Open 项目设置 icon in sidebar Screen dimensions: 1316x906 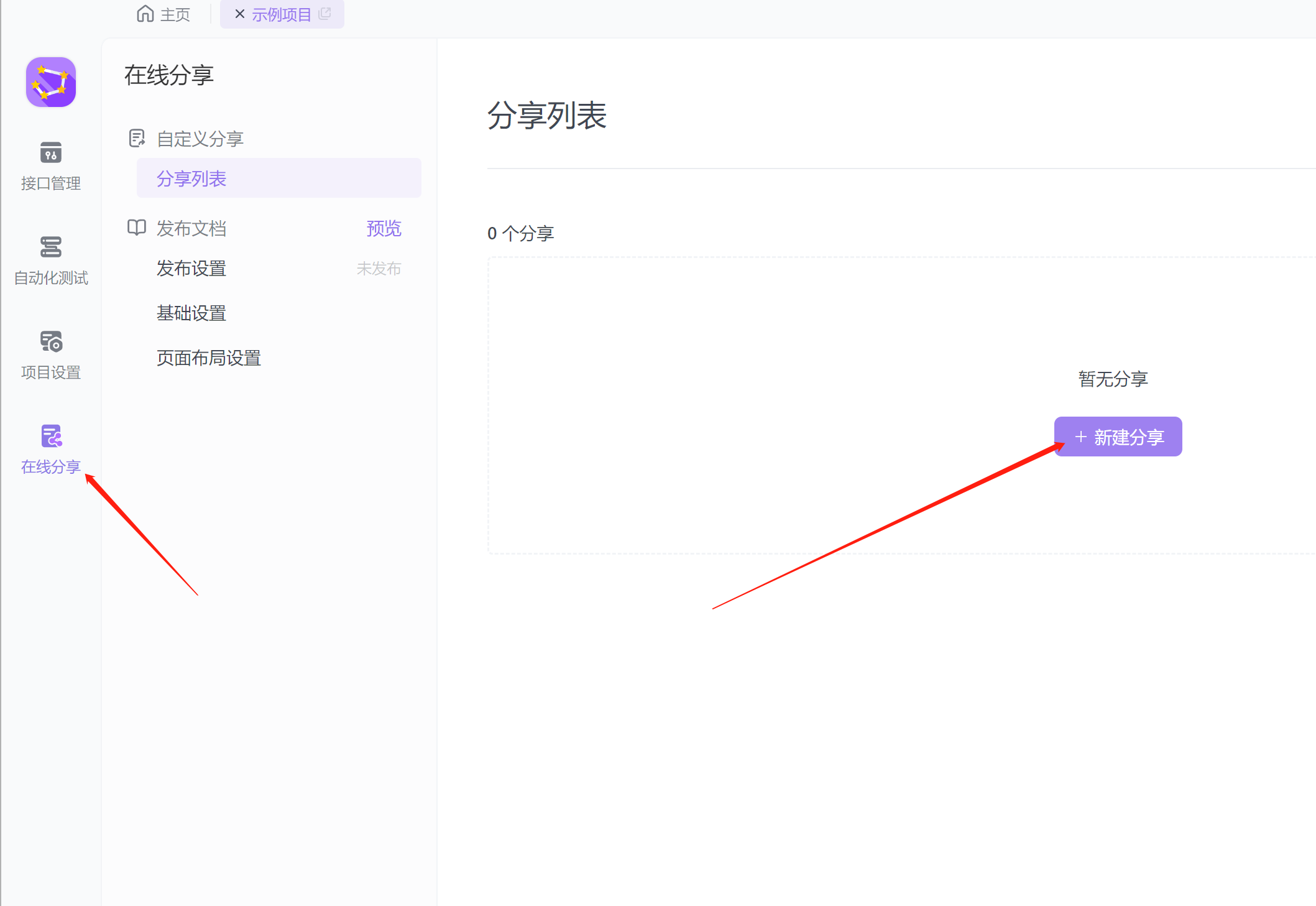pyautogui.click(x=51, y=341)
